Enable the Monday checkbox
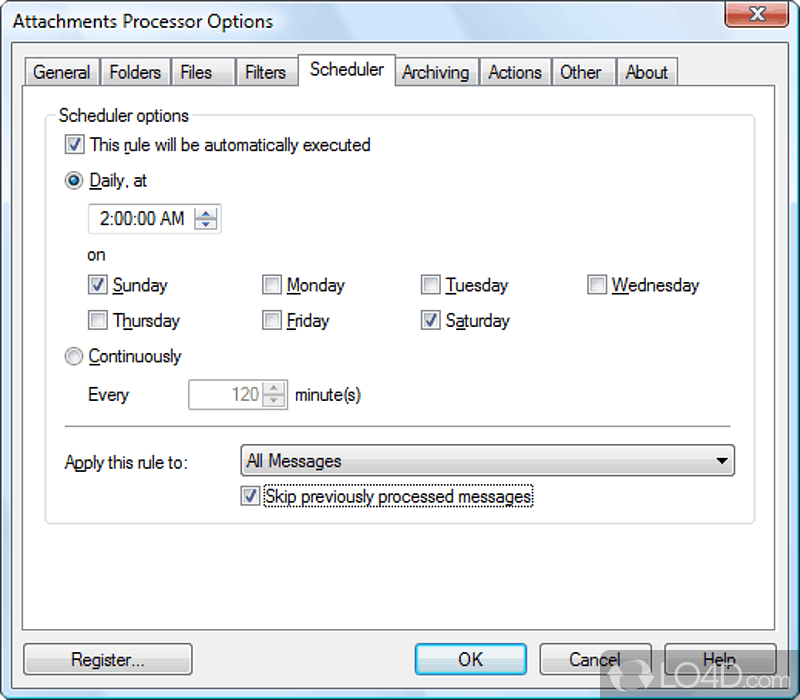800x700 pixels. (x=272, y=285)
